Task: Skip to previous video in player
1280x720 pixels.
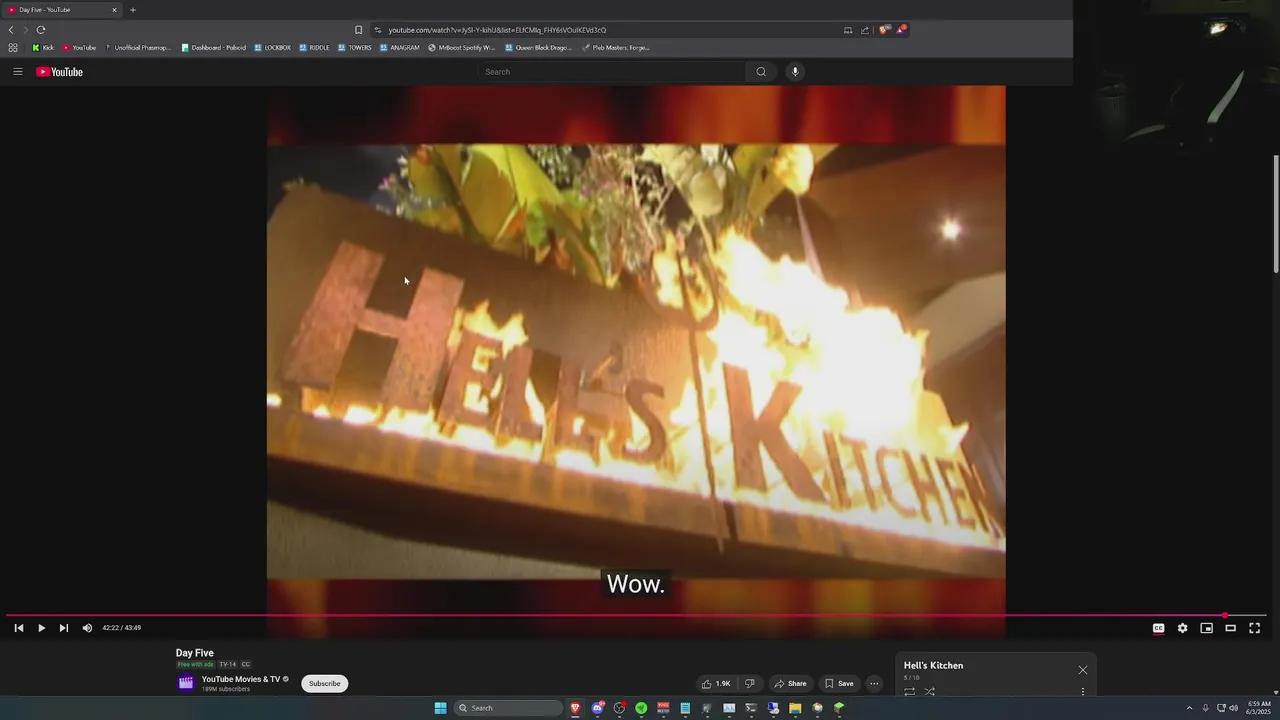Action: tap(18, 628)
